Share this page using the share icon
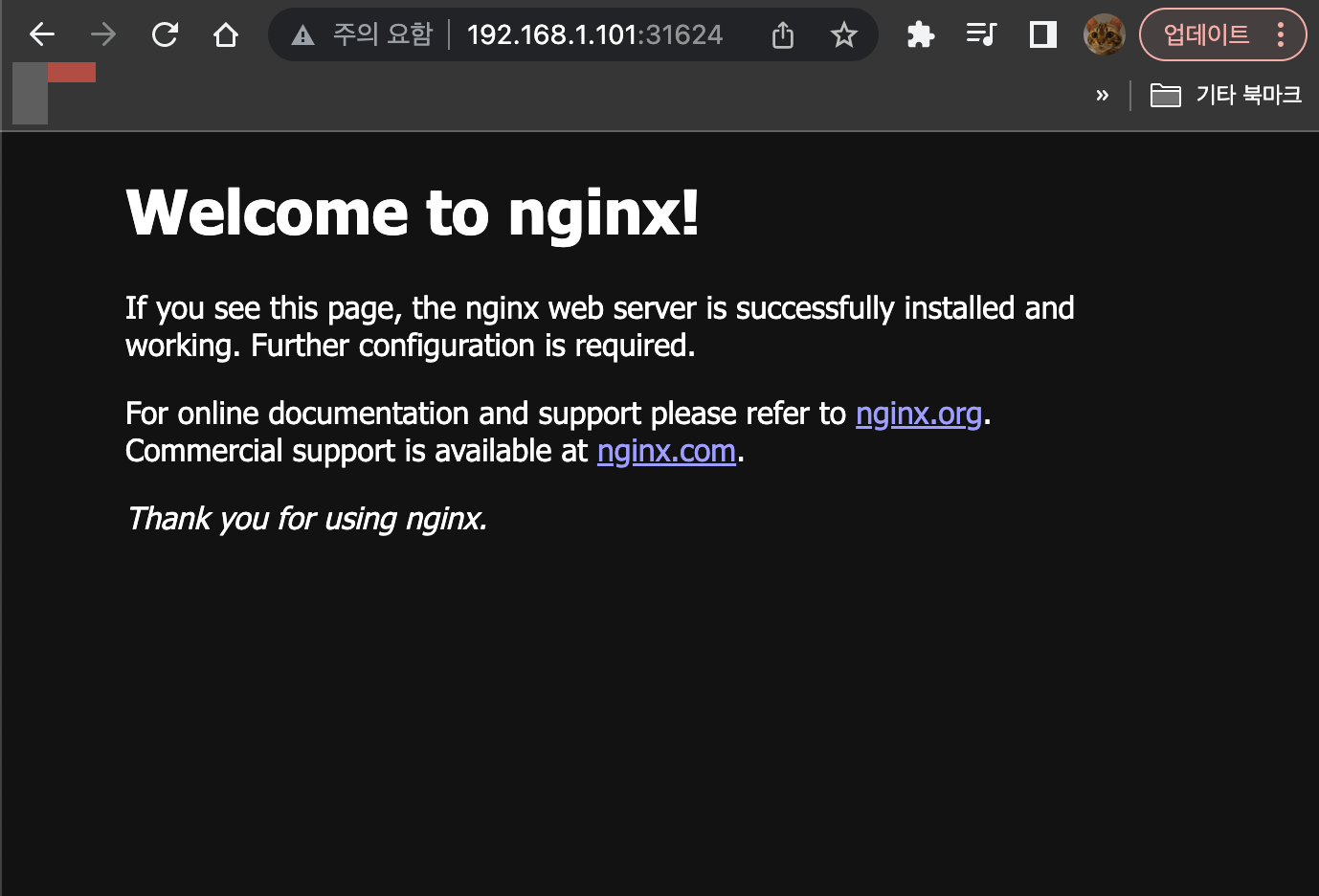This screenshot has width=1319, height=896. (783, 35)
